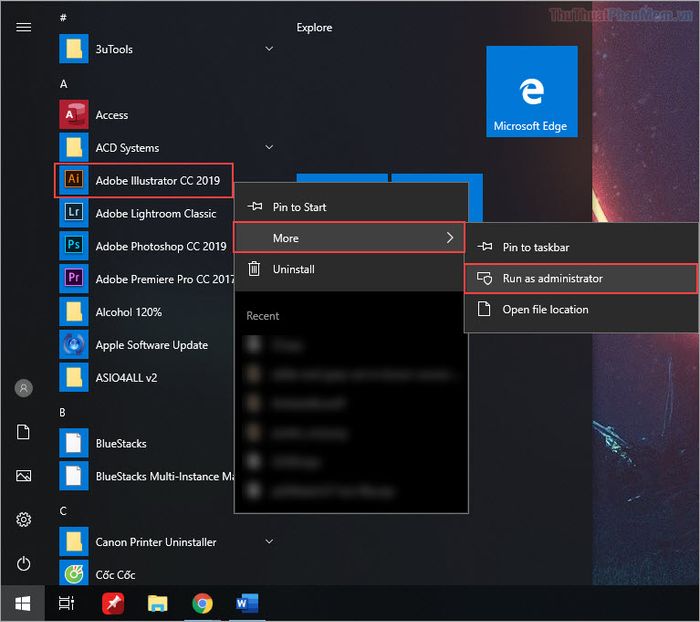
Task: Click the ACD Systems folder icon
Action: click(74, 147)
